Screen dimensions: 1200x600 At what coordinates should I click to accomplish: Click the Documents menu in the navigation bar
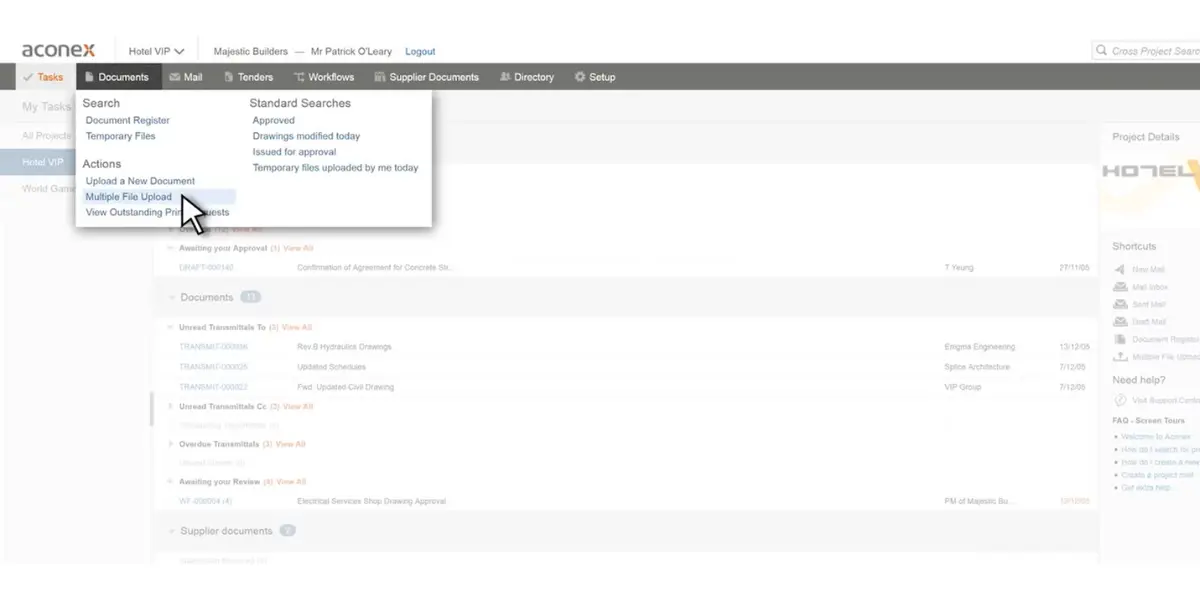pyautogui.click(x=117, y=77)
